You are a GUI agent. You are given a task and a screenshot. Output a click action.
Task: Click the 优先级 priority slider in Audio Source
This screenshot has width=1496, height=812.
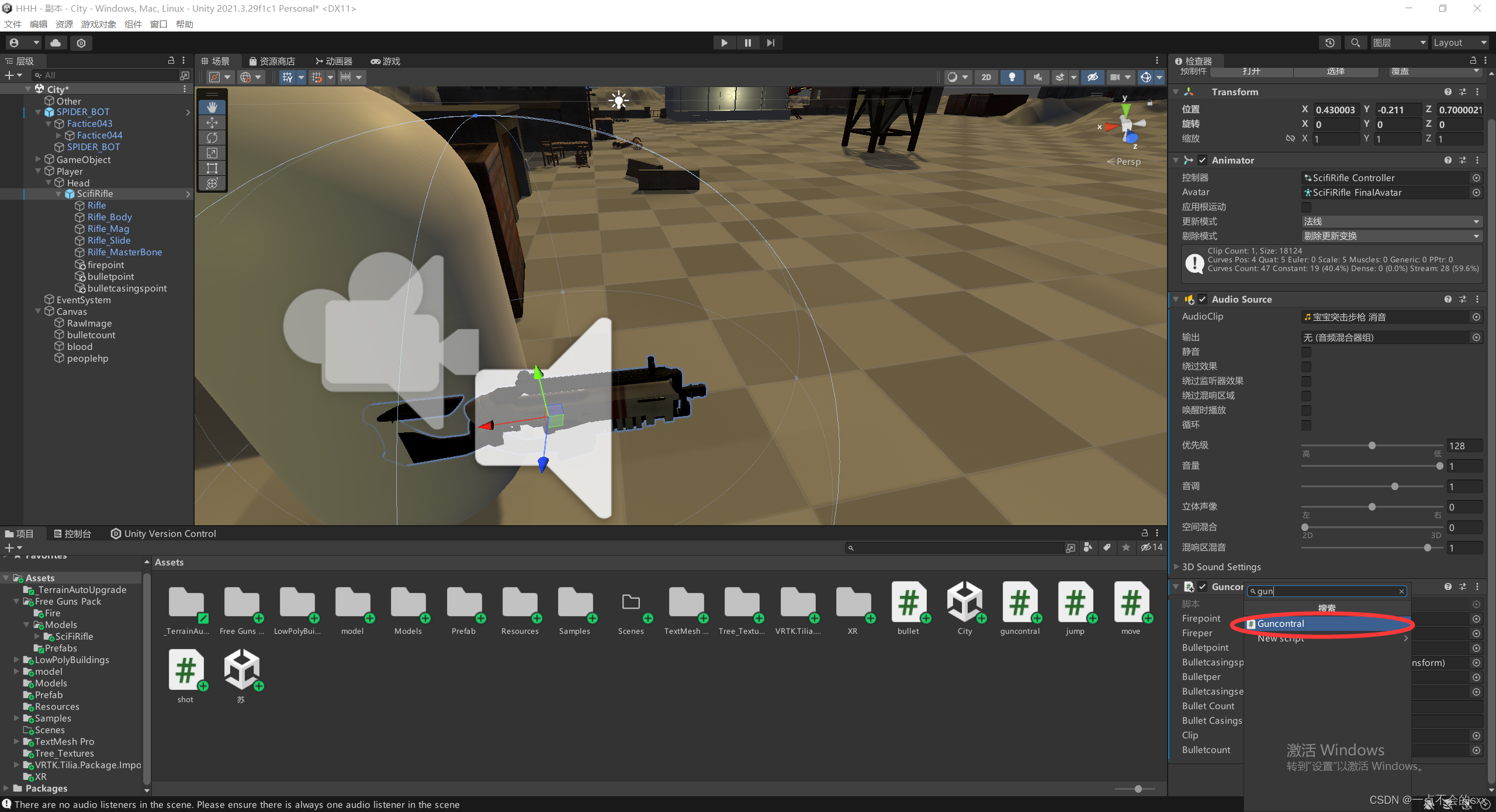tap(1372, 445)
